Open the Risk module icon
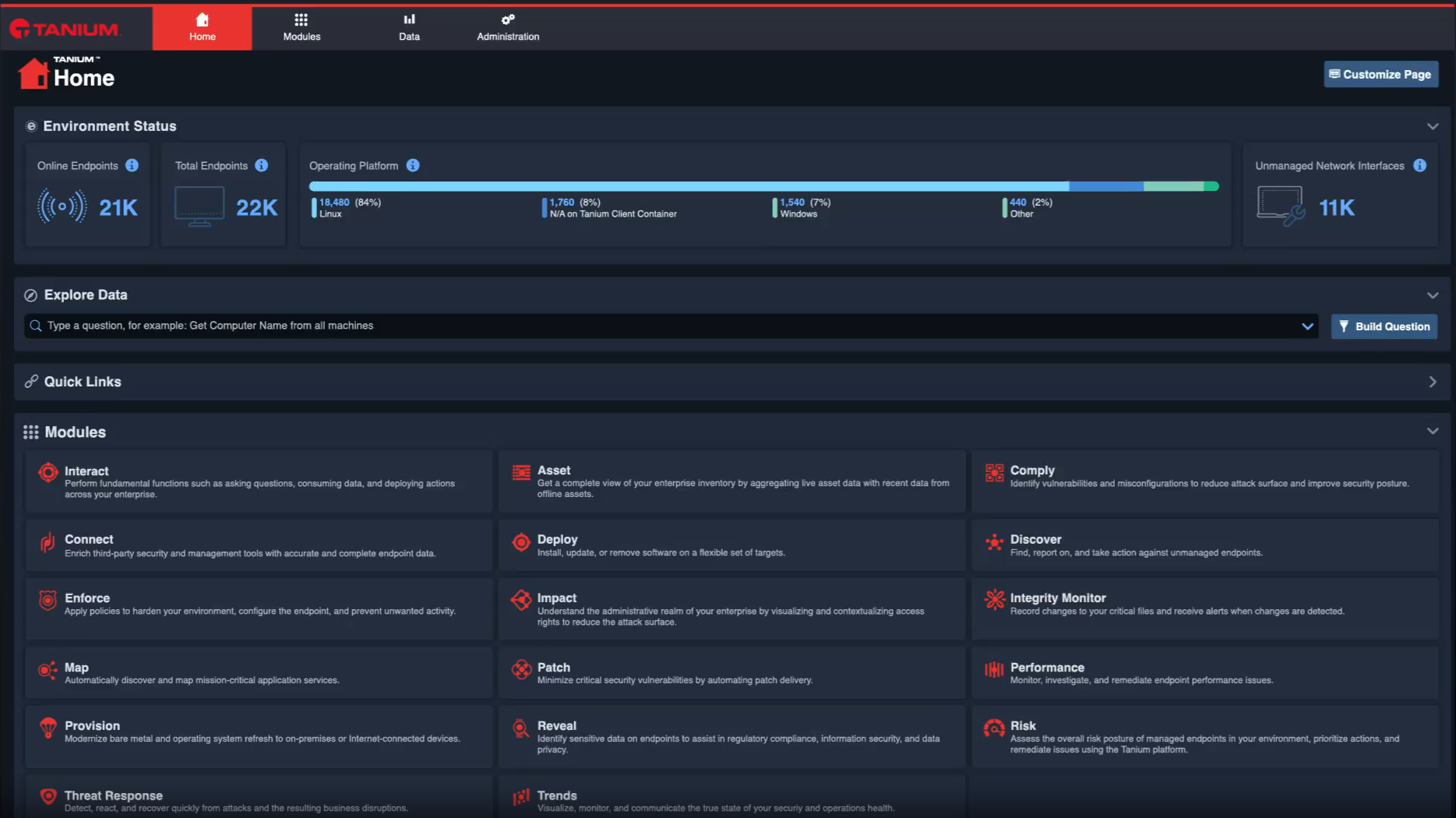The width and height of the screenshot is (1456, 818). [x=993, y=728]
